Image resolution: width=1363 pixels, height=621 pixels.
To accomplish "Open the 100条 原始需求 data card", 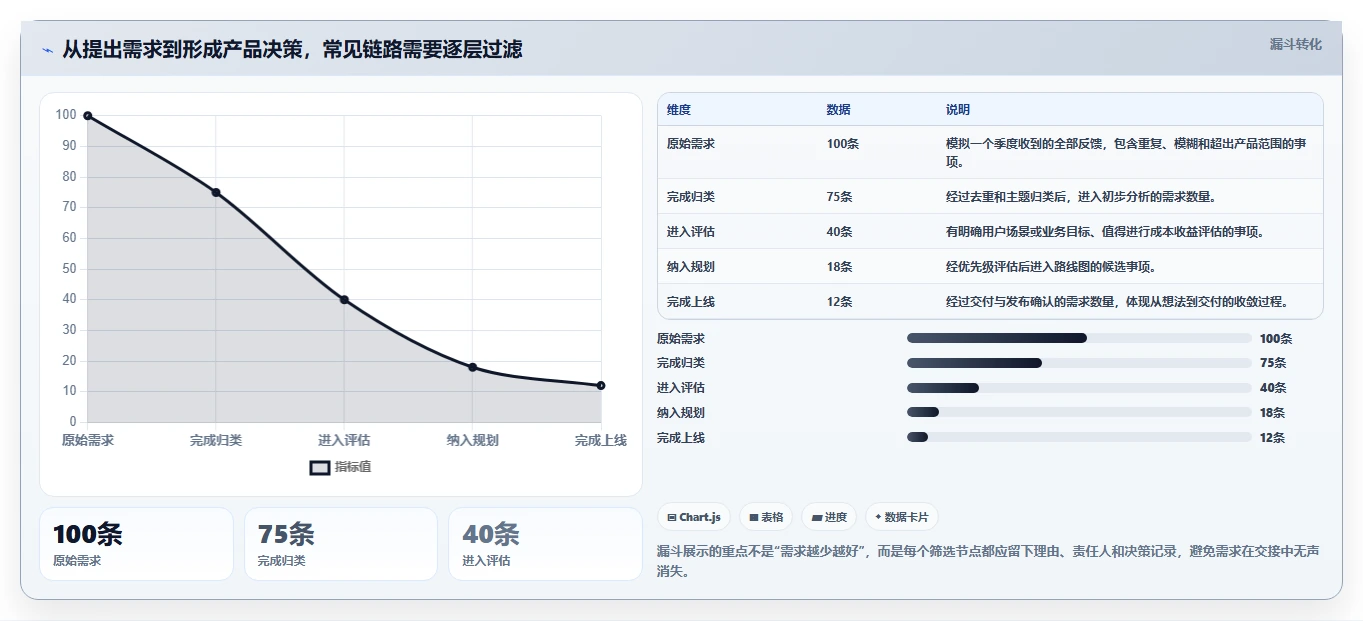I will click(136, 544).
